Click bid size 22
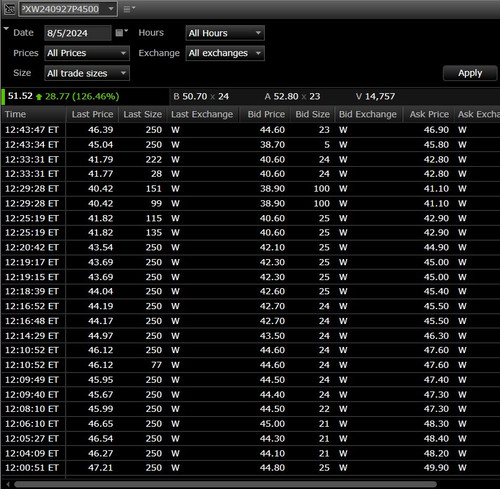500x489 pixels. tap(324, 409)
